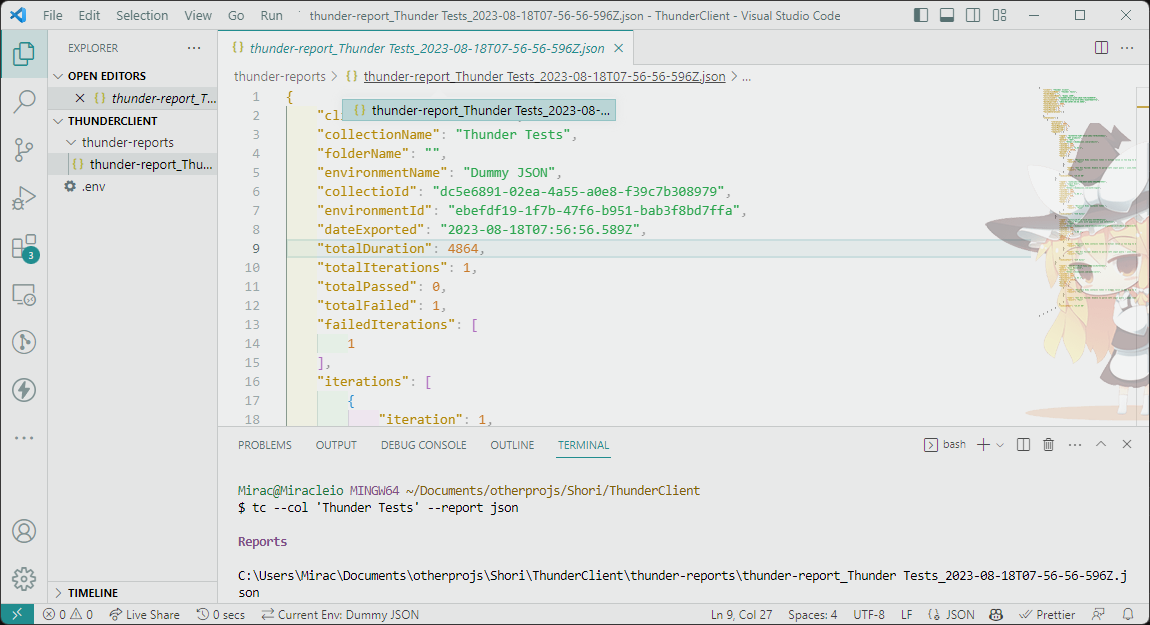This screenshot has height=625, width=1150.
Task: Open the Run menu
Action: point(271,15)
